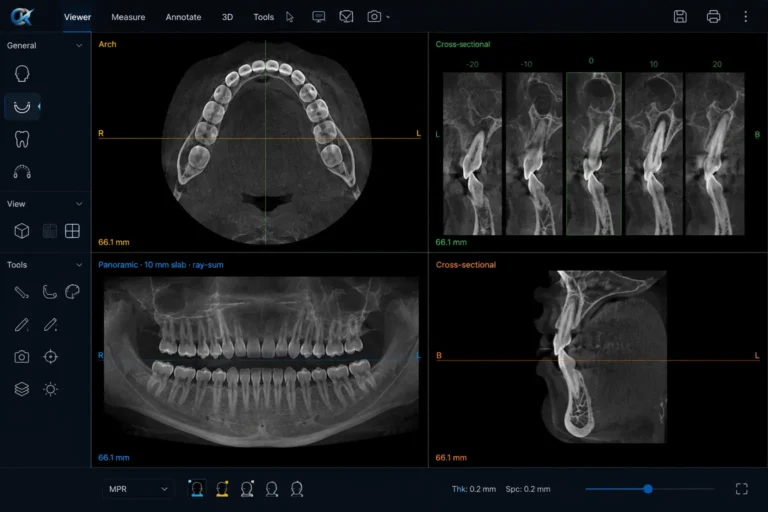Select the fifth head orientation preset
Screen dimensions: 768x512
point(297,489)
